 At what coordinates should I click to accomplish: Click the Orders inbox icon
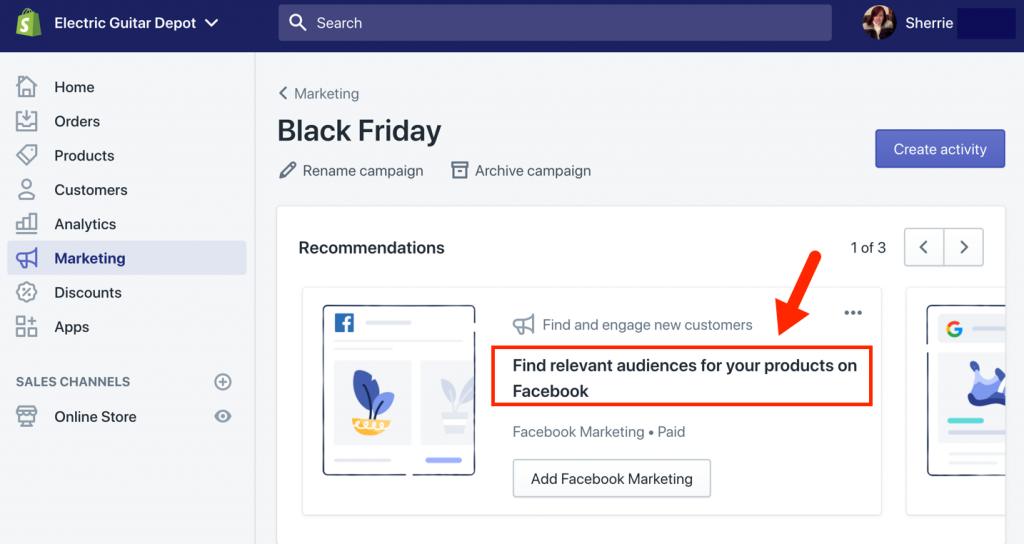pos(27,121)
